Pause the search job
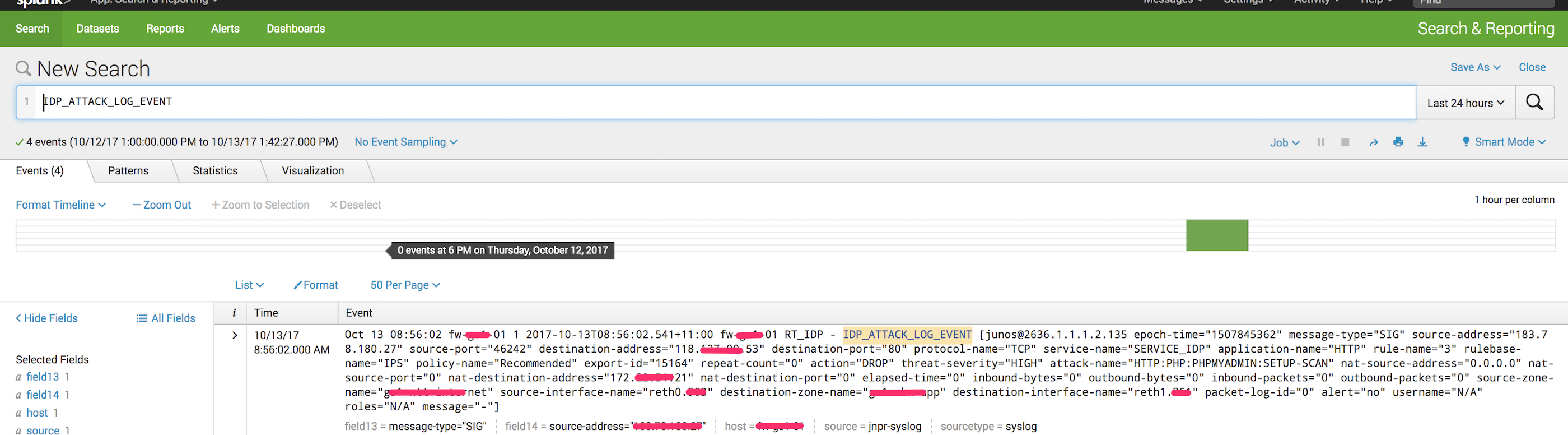1568x435 pixels. [1321, 142]
